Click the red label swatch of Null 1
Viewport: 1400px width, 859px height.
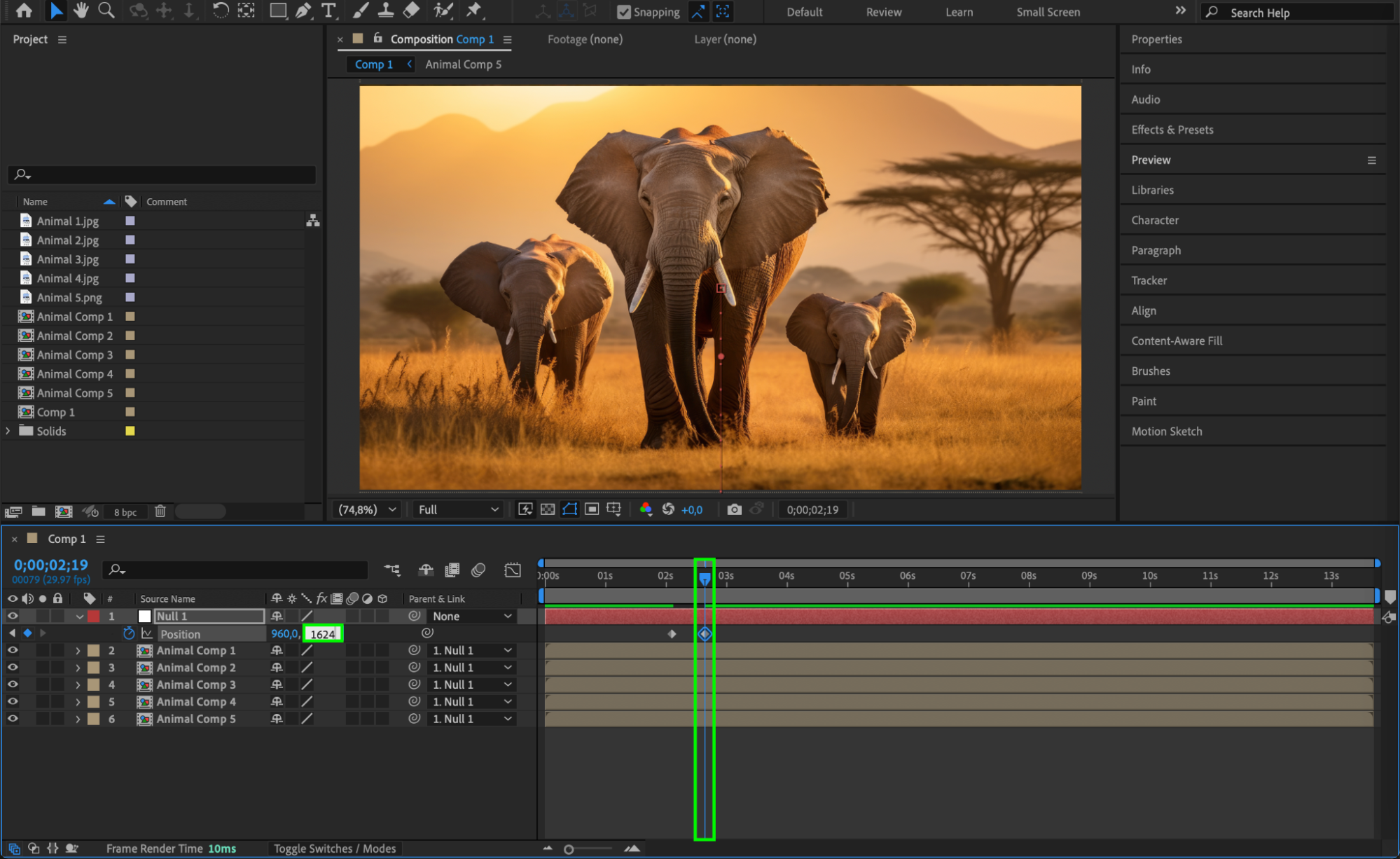pyautogui.click(x=93, y=617)
